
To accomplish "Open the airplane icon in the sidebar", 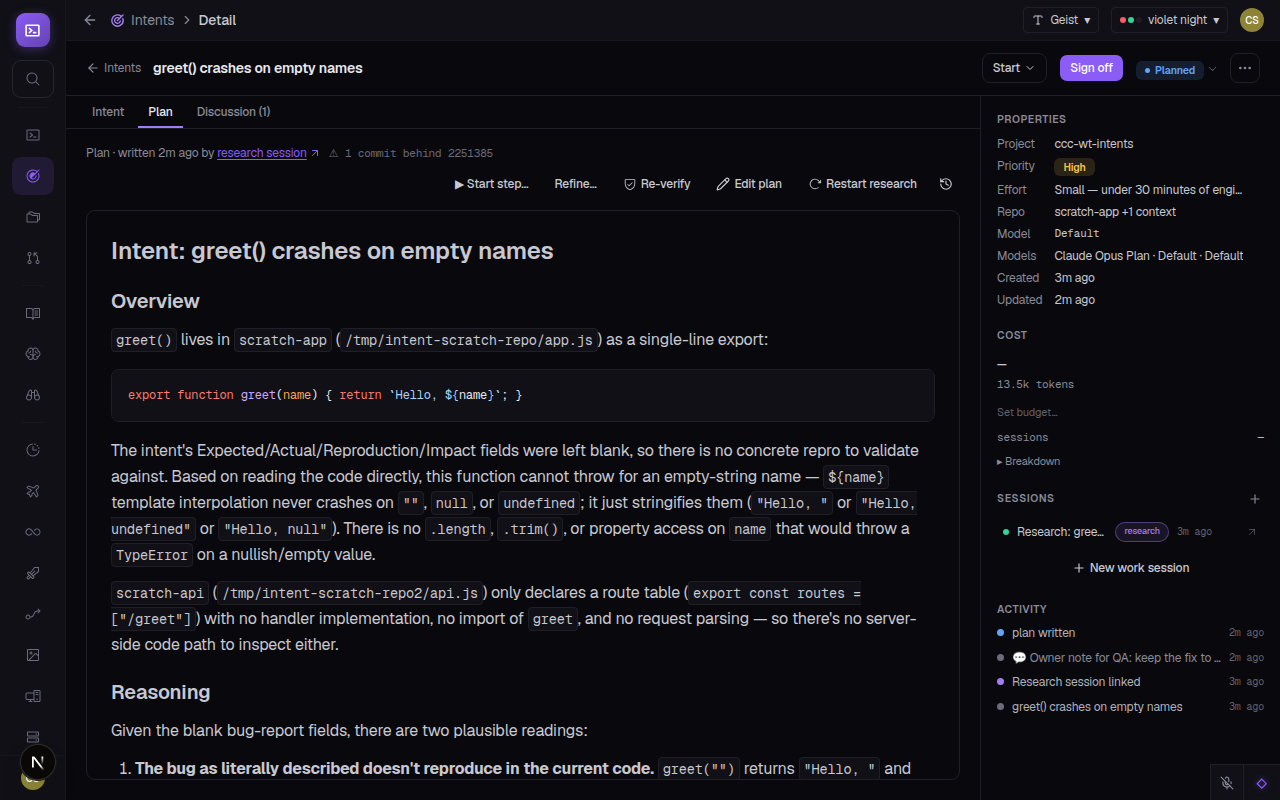I will [x=33, y=491].
